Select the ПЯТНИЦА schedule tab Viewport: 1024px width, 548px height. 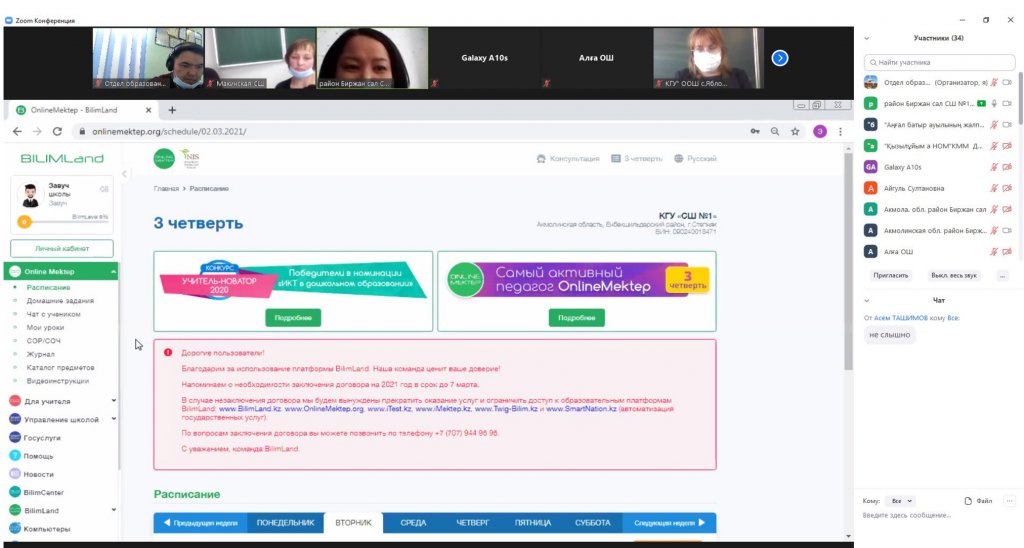point(533,523)
